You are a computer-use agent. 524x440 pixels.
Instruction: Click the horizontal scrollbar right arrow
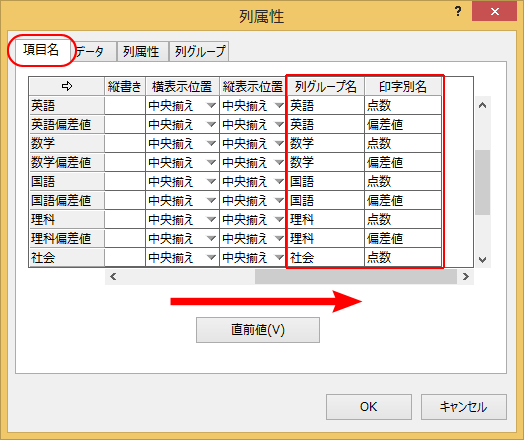pyautogui.click(x=466, y=277)
